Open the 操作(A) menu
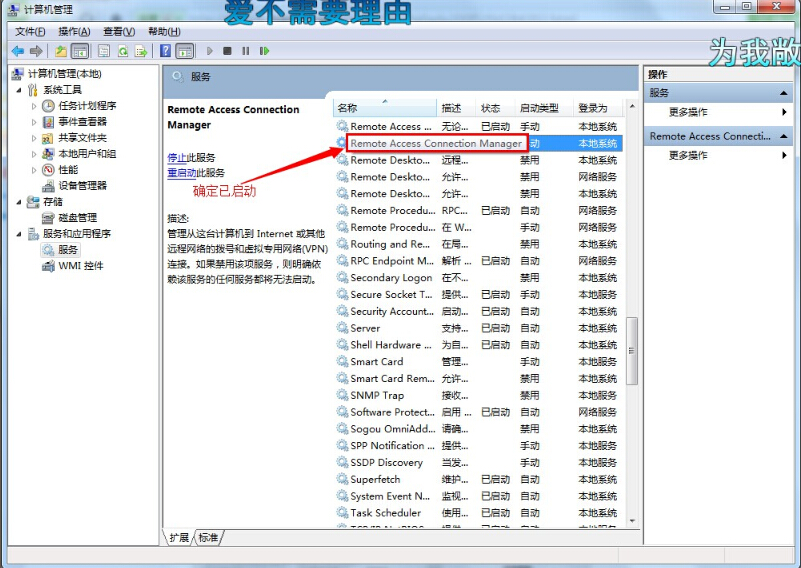 [74, 32]
